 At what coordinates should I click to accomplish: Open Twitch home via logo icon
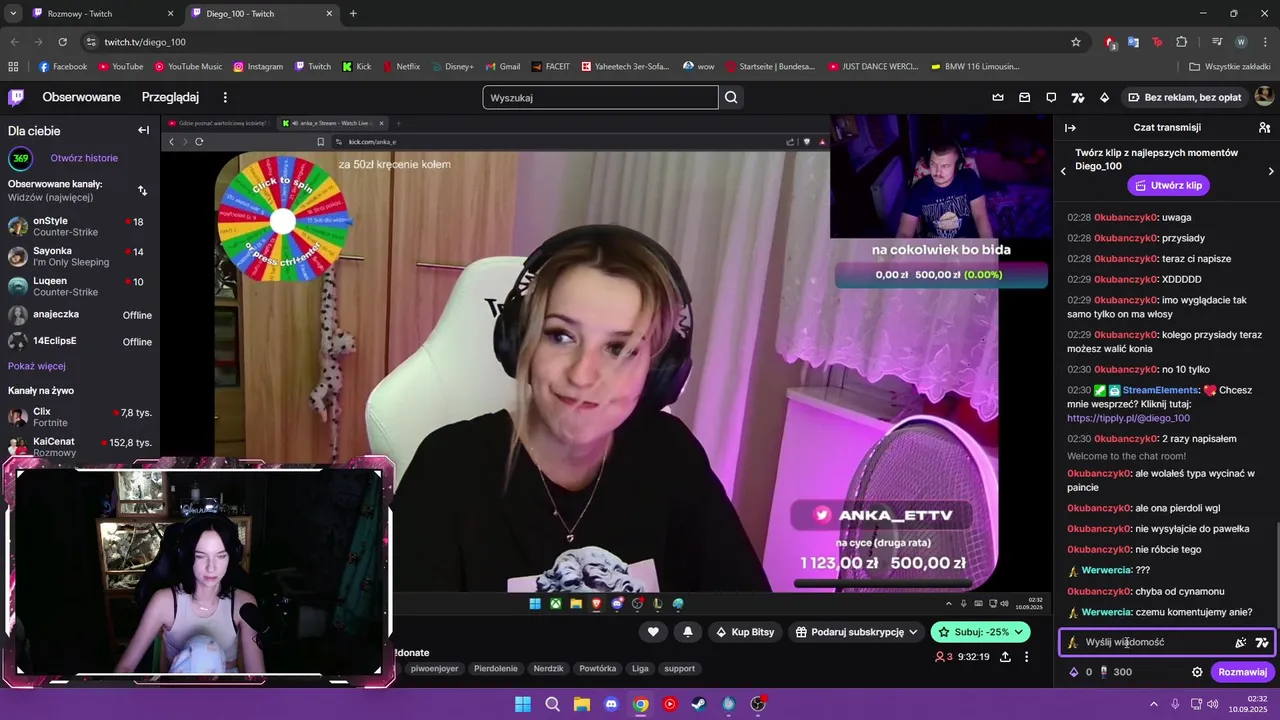tap(16, 97)
